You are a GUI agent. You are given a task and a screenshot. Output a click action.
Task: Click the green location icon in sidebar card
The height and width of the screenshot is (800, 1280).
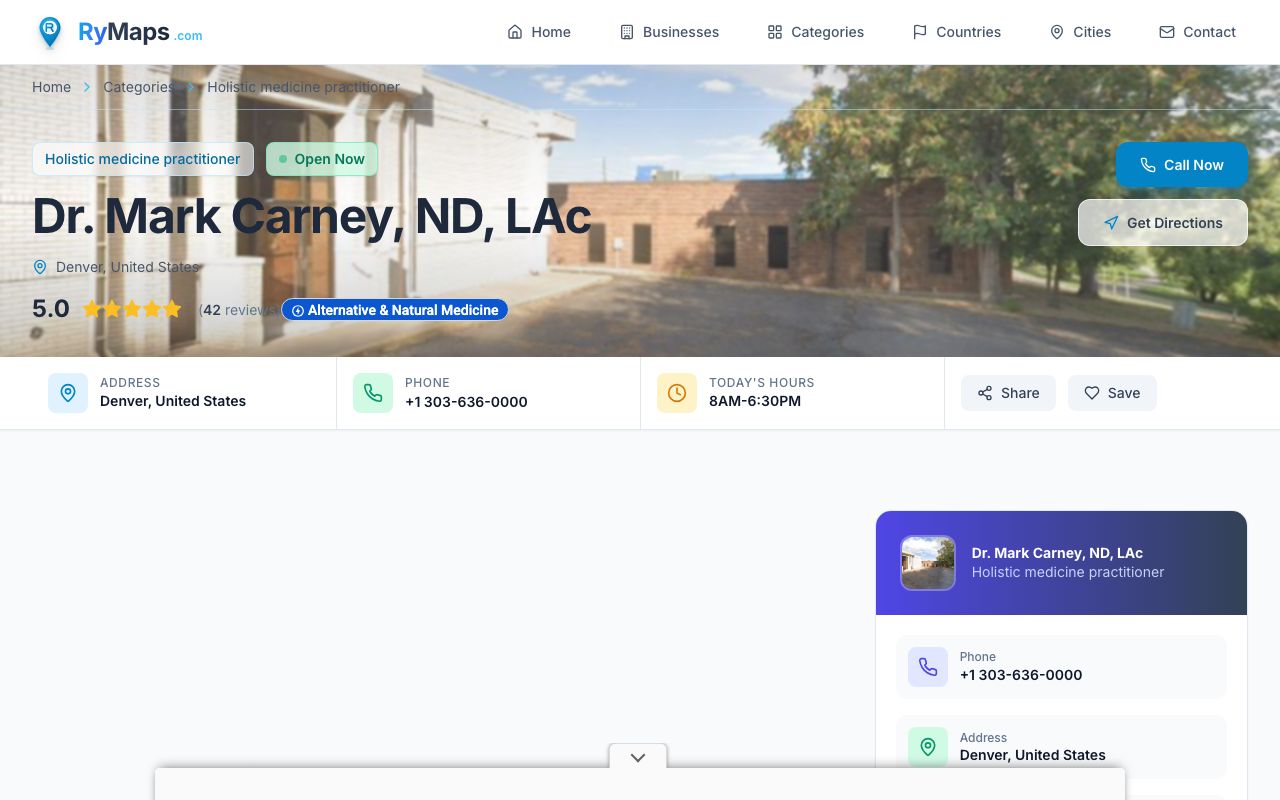click(928, 747)
